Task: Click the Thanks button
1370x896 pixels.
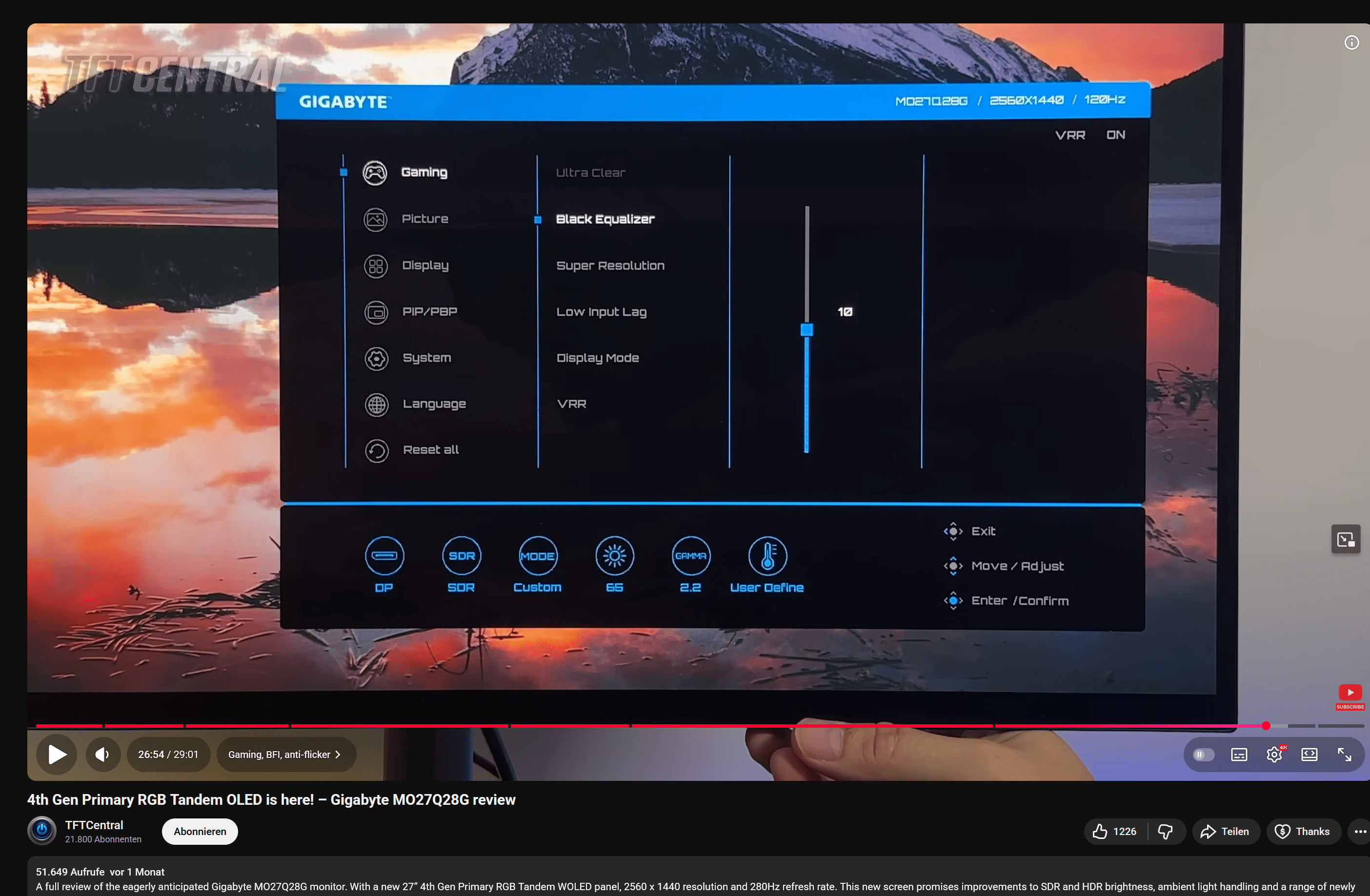Action: (1304, 832)
